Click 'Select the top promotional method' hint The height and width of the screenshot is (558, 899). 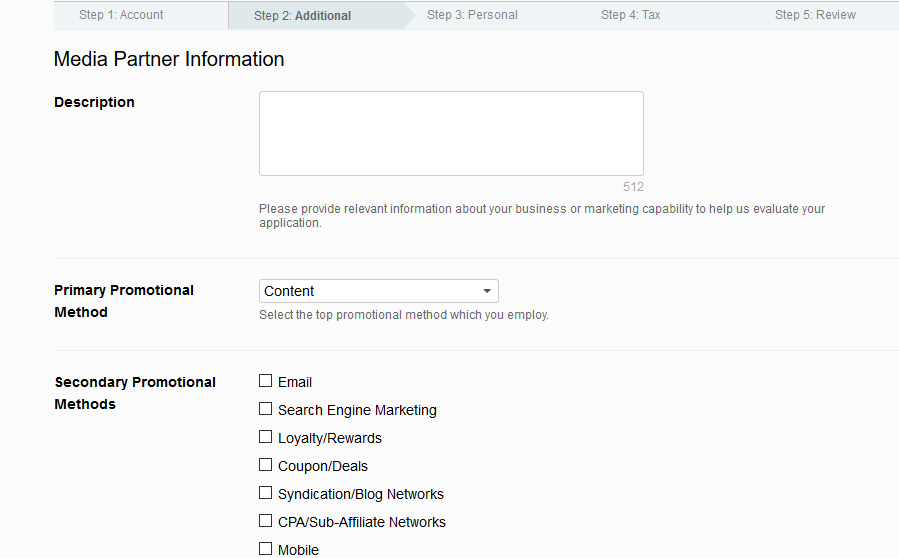tap(404, 315)
